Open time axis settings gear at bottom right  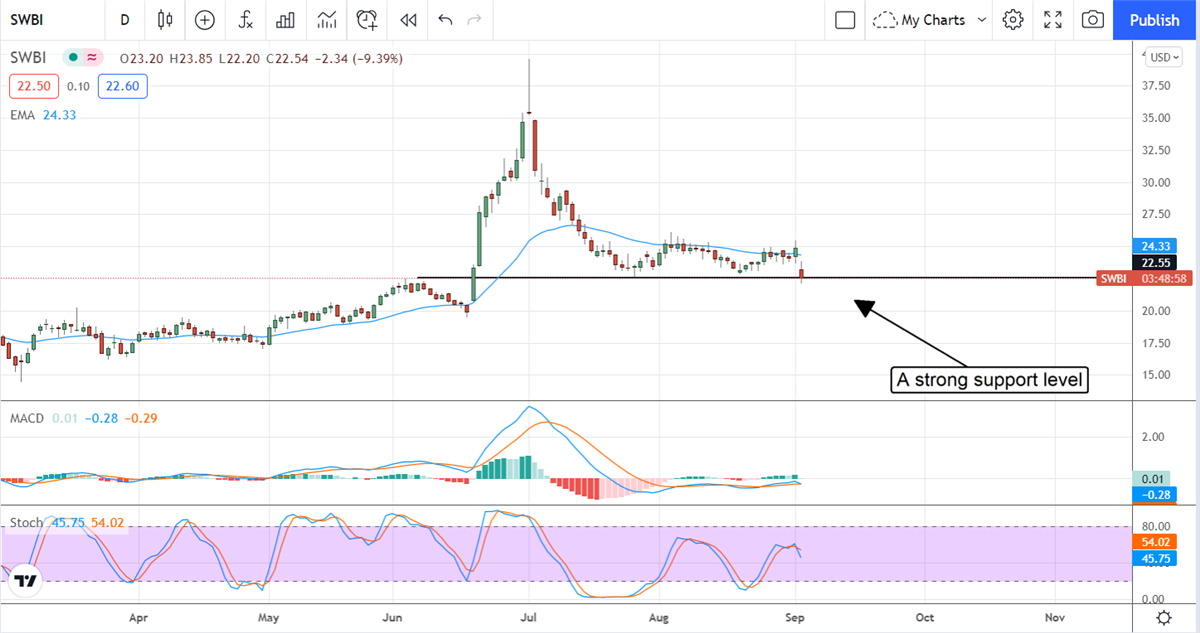click(1164, 617)
